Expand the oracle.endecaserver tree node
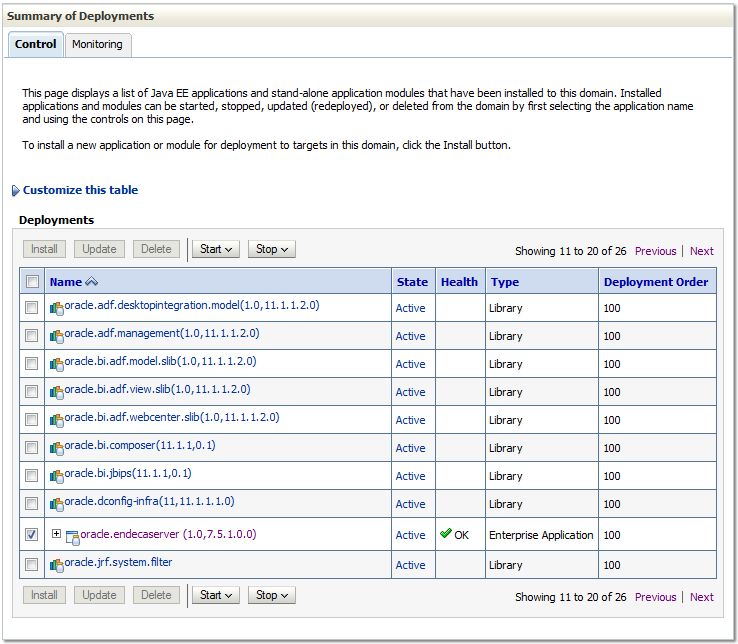738x644 pixels. point(56,533)
